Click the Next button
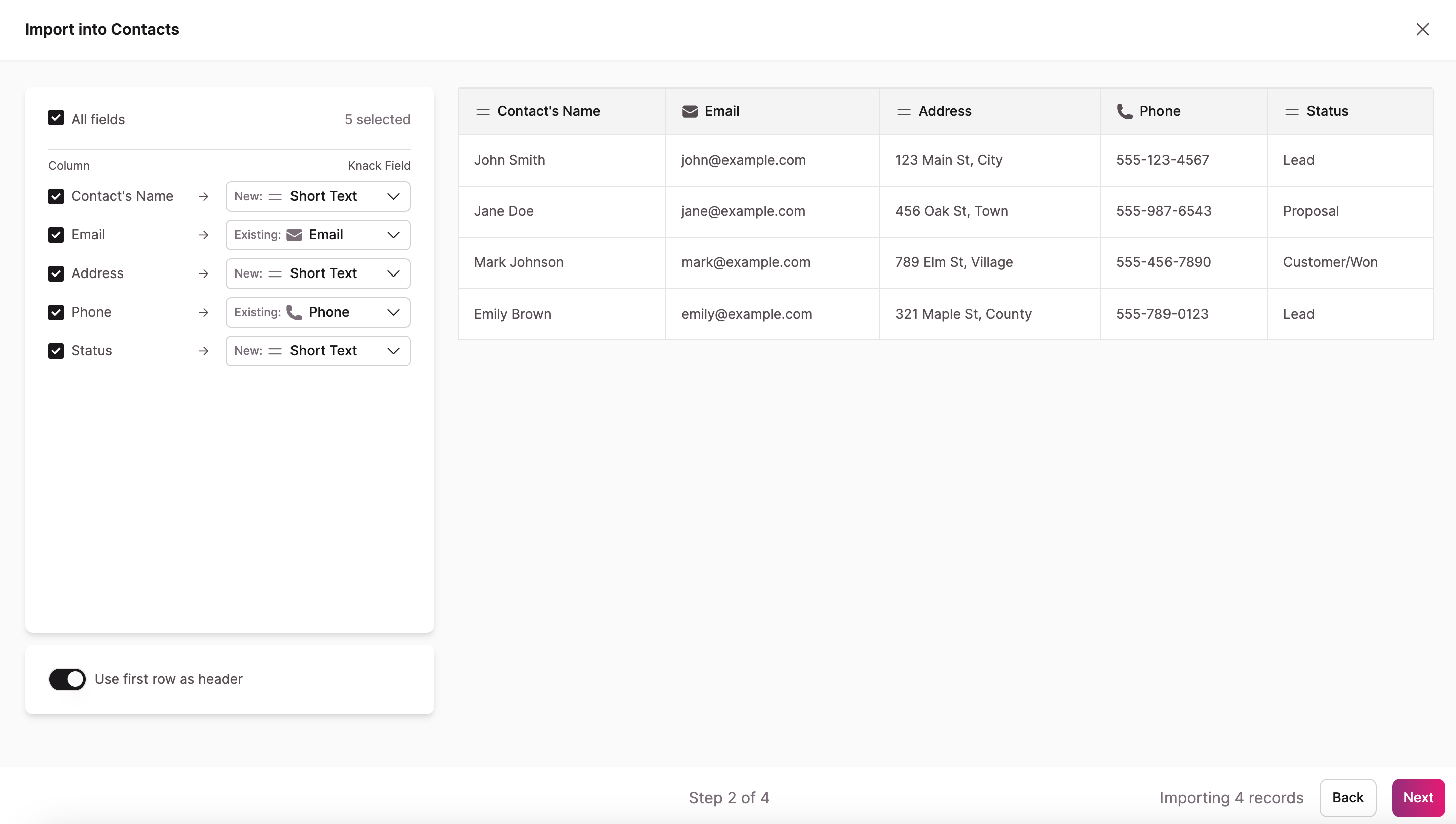The width and height of the screenshot is (1456, 824). (1418, 798)
